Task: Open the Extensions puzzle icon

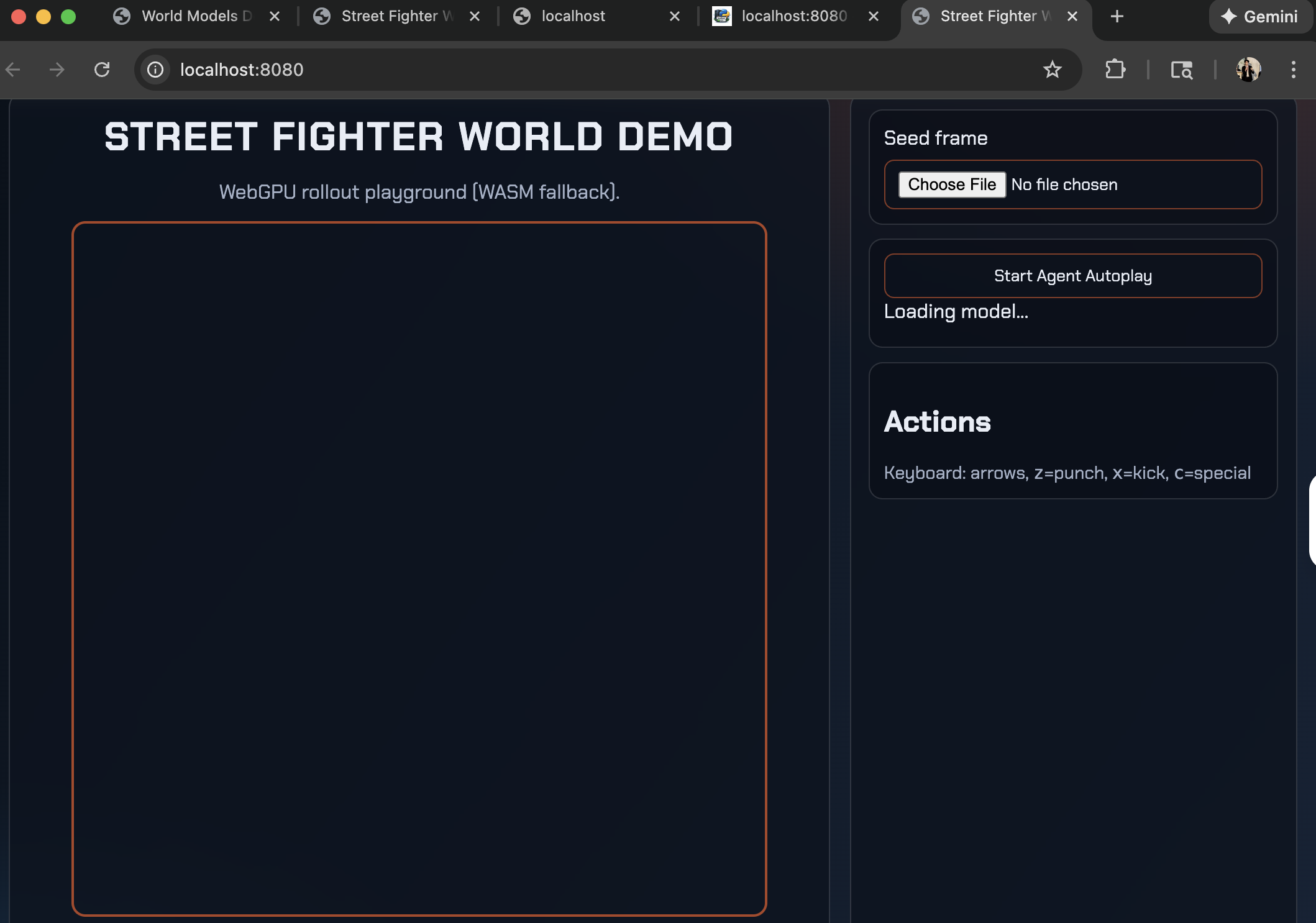Action: [x=1115, y=70]
